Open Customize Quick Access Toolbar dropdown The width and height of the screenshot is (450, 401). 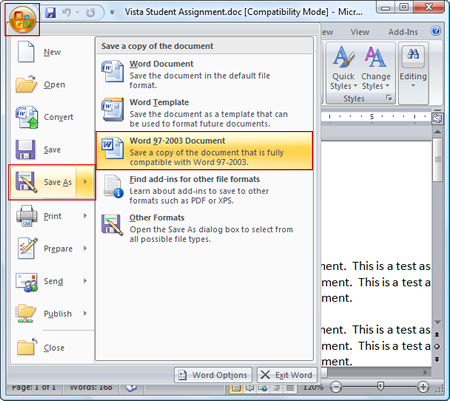112,13
